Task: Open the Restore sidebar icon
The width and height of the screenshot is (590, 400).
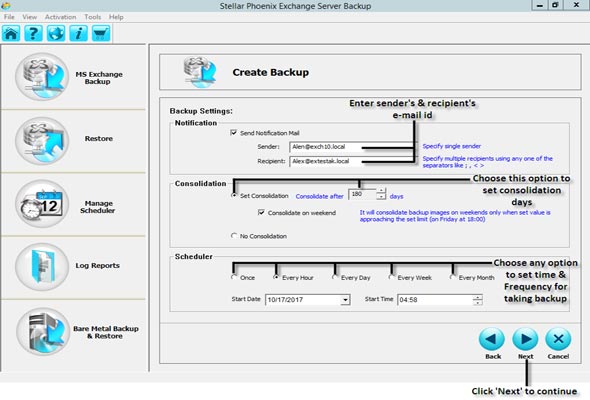Action: click(42, 141)
